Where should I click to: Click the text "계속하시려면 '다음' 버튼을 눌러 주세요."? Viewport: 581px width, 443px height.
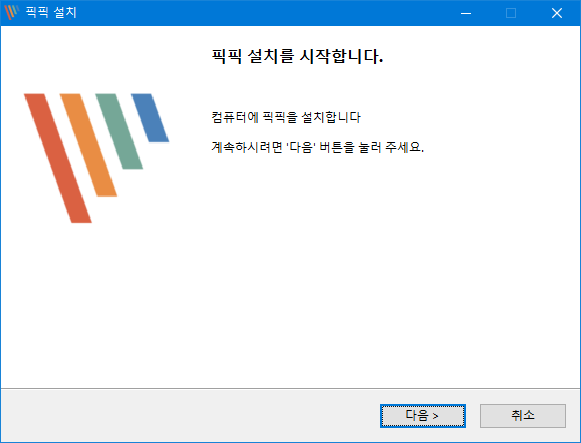pos(318,147)
